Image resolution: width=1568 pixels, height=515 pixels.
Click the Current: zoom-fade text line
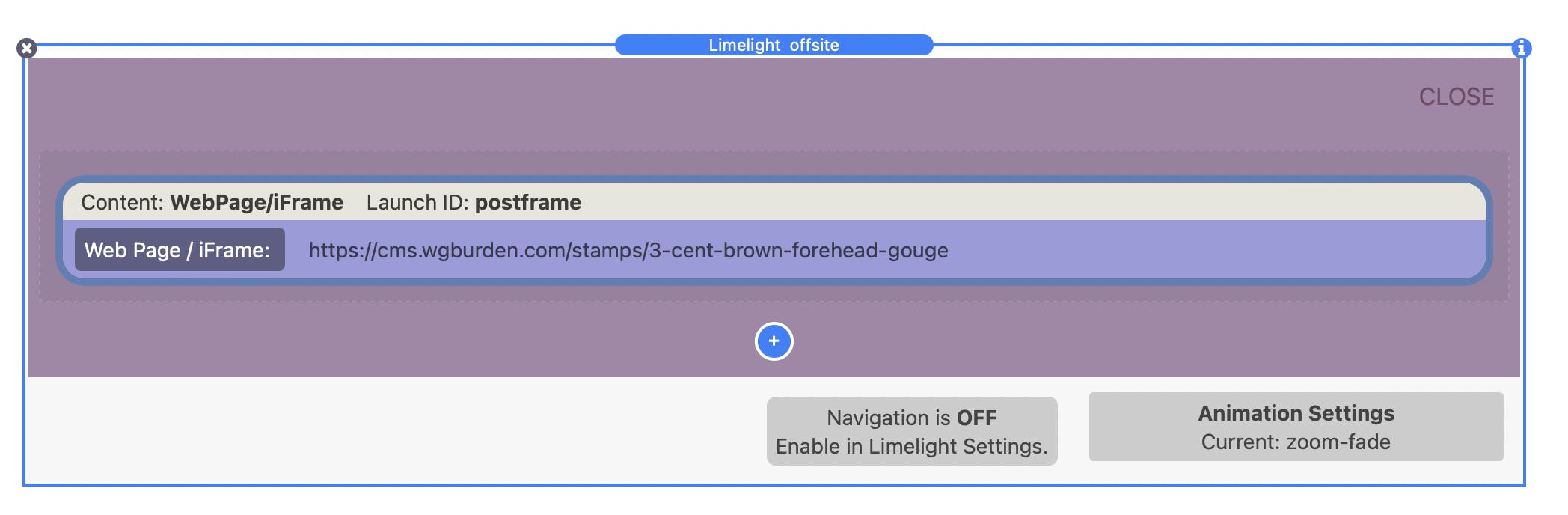click(x=1296, y=442)
